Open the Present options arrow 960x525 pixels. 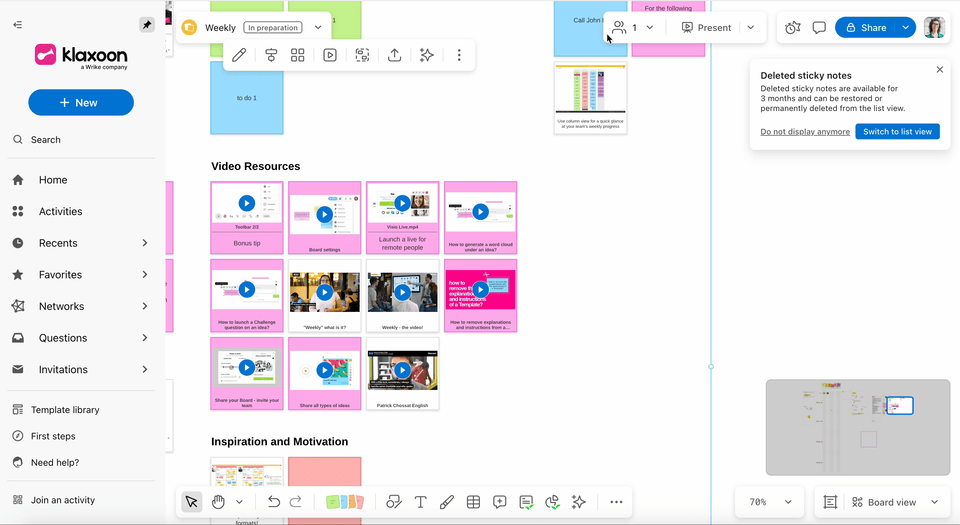[x=751, y=28]
